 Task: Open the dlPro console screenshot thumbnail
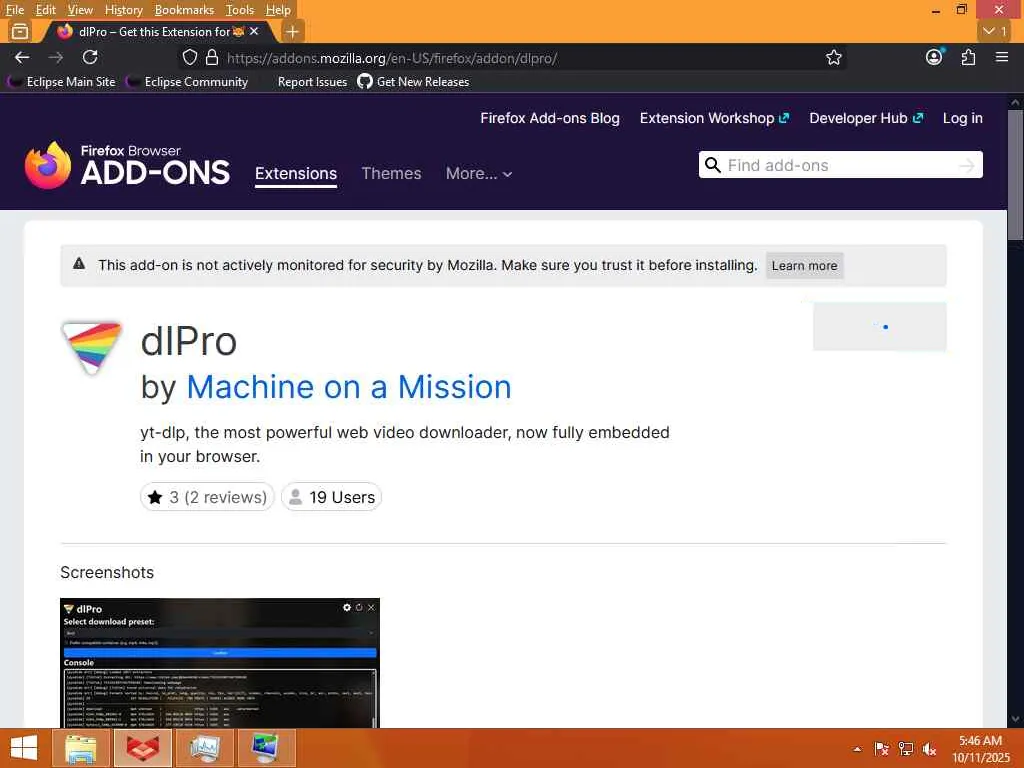click(x=219, y=663)
